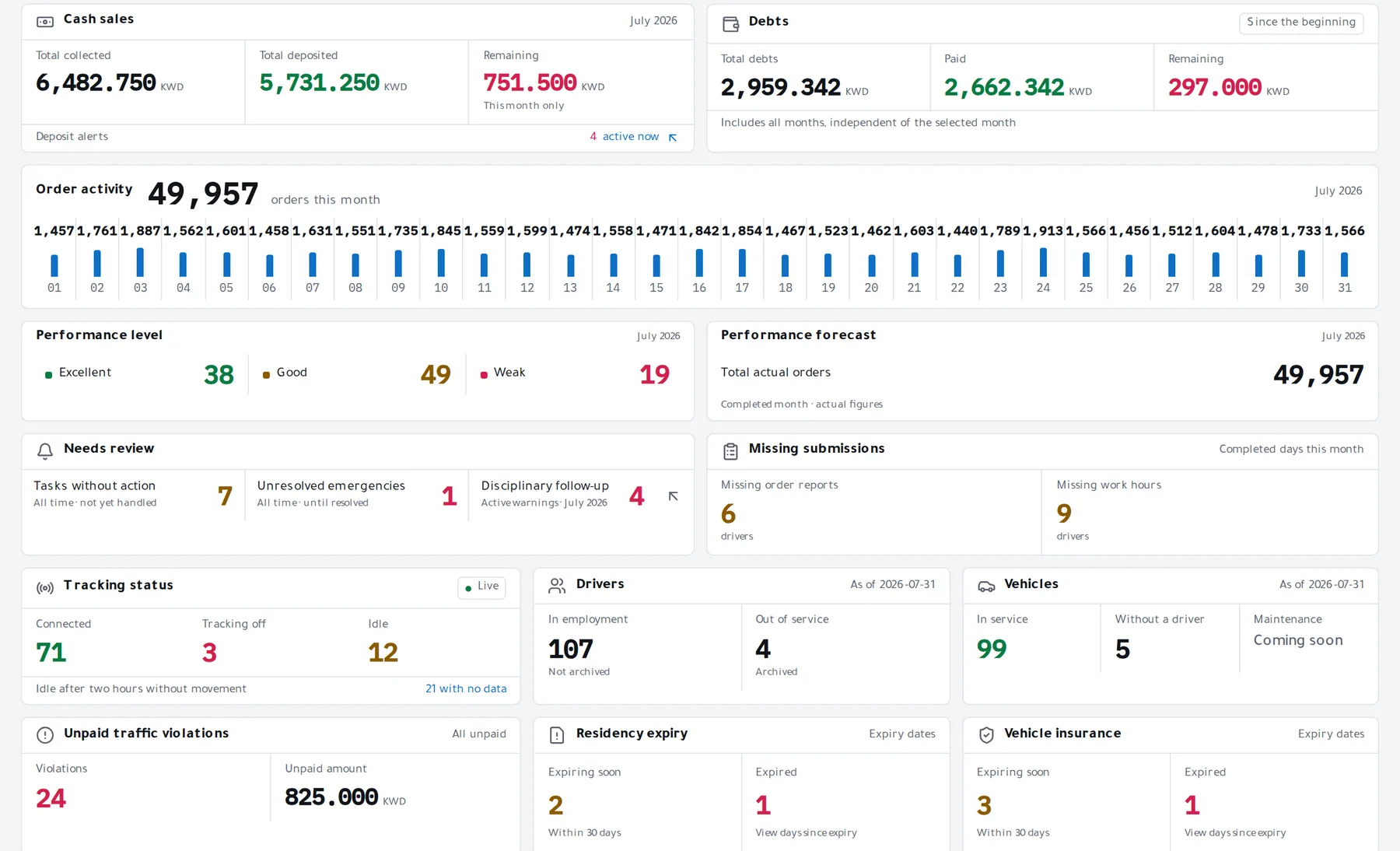Click Idle tracking count 12

coord(383,653)
